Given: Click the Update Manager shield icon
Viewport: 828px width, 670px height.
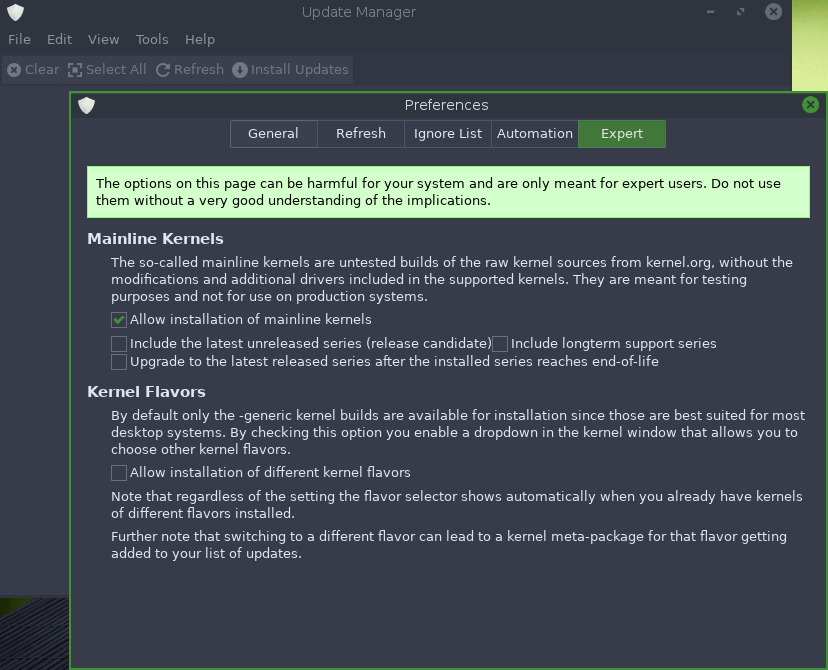Looking at the screenshot, I should tap(15, 13).
